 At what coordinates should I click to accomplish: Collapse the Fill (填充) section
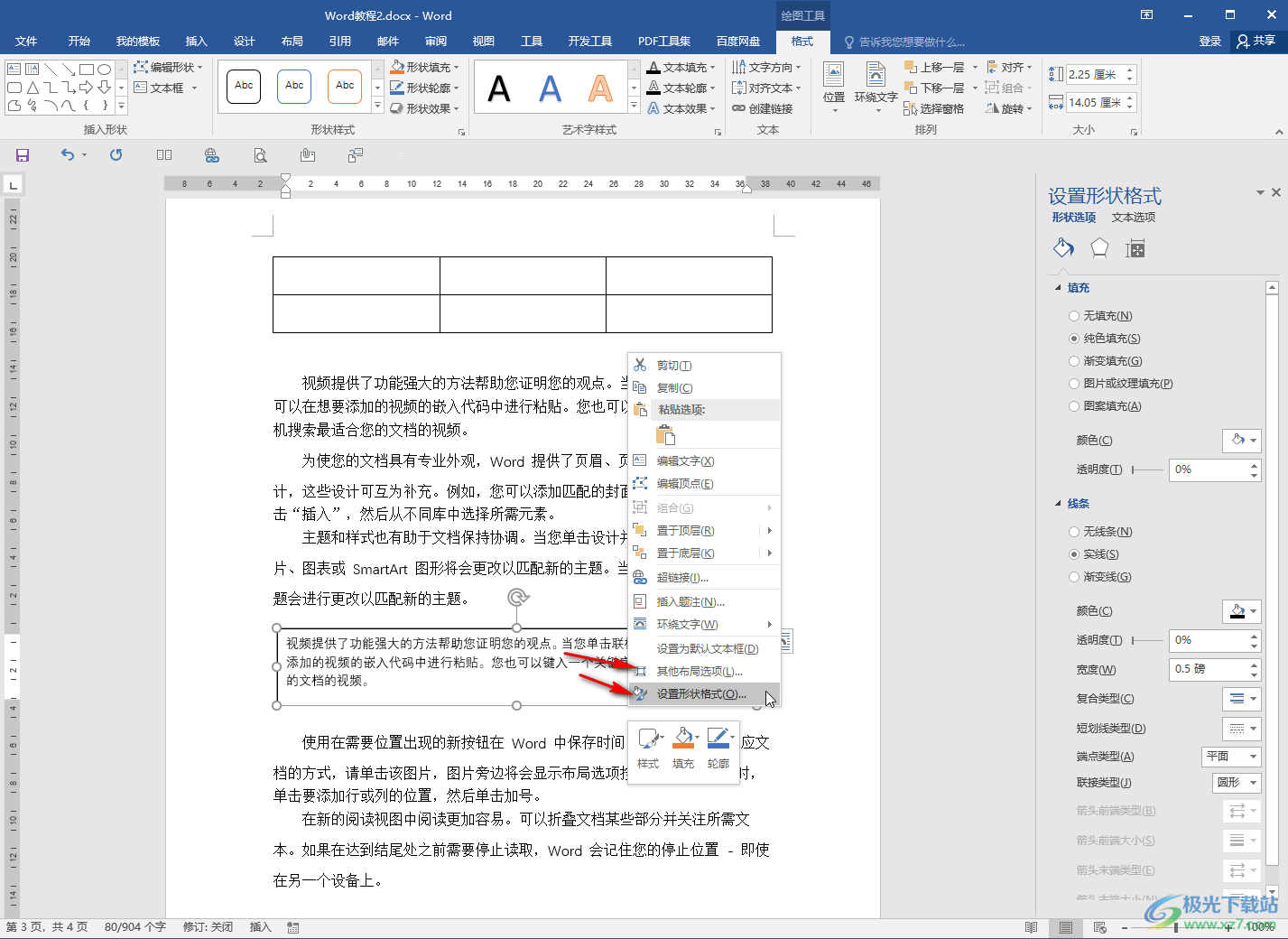[1059, 288]
